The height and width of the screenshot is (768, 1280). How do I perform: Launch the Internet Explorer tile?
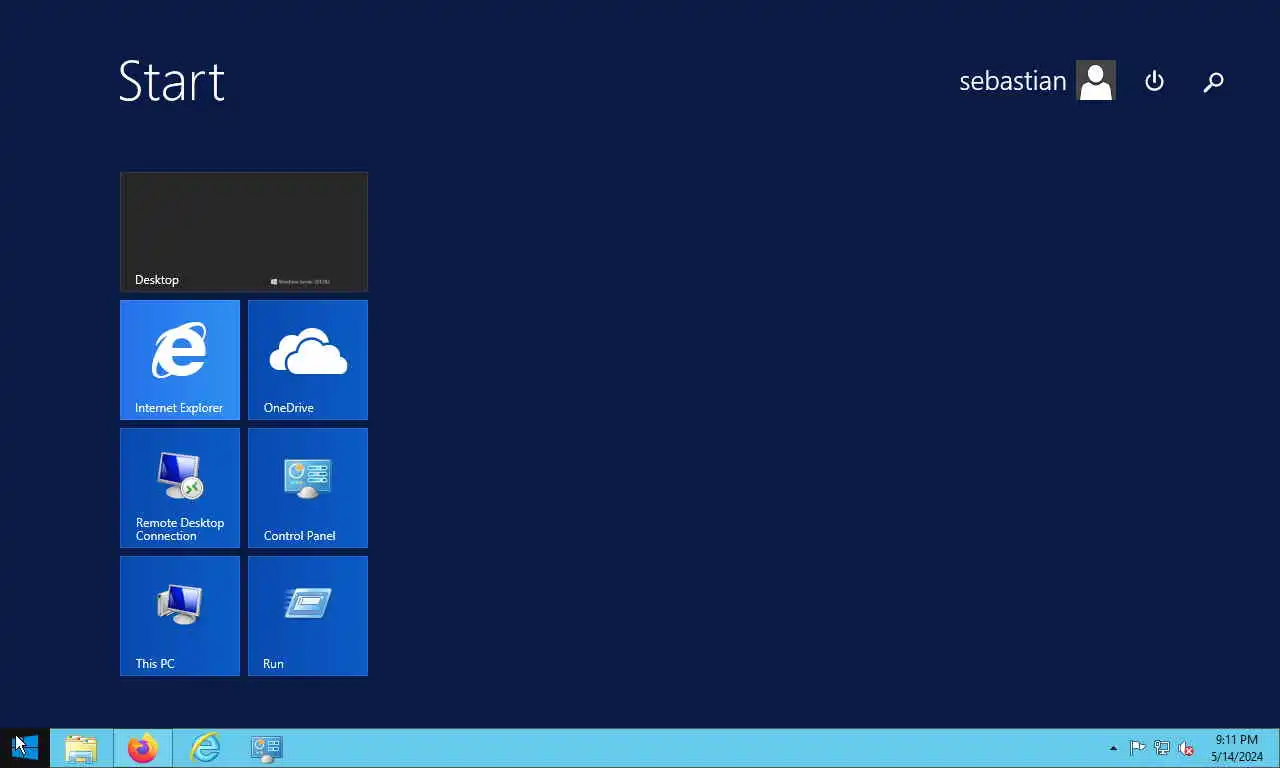point(180,360)
